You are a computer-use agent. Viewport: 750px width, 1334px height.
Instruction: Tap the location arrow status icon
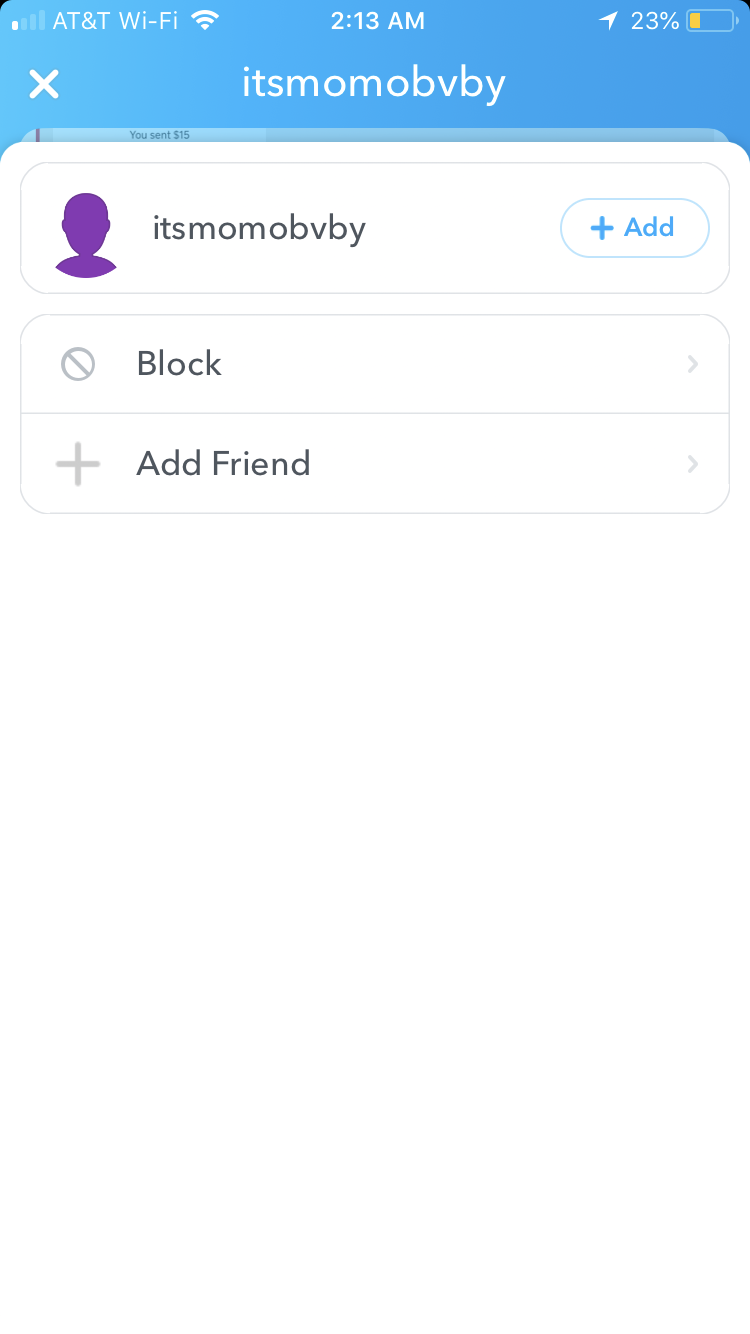click(x=608, y=20)
